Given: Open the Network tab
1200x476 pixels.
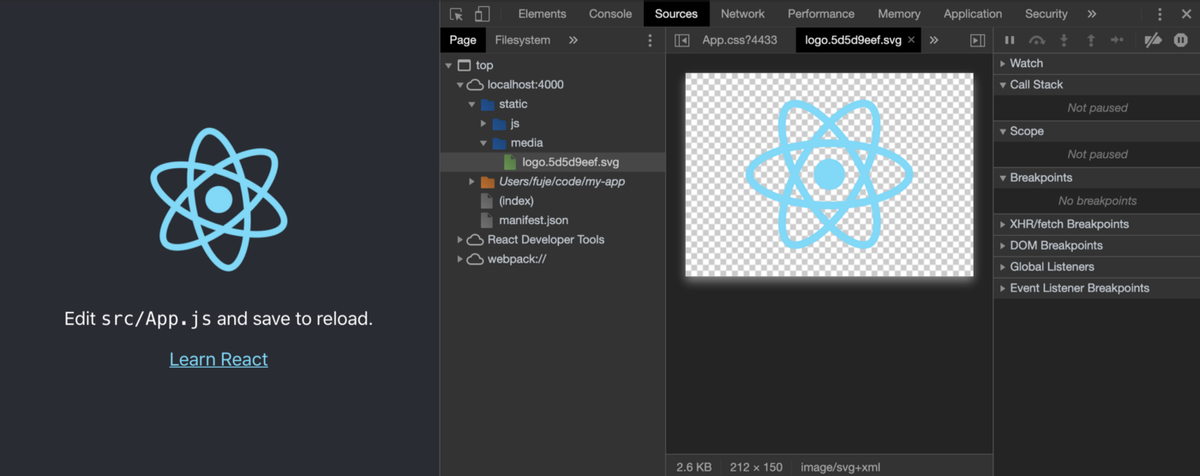Looking at the screenshot, I should [x=743, y=14].
